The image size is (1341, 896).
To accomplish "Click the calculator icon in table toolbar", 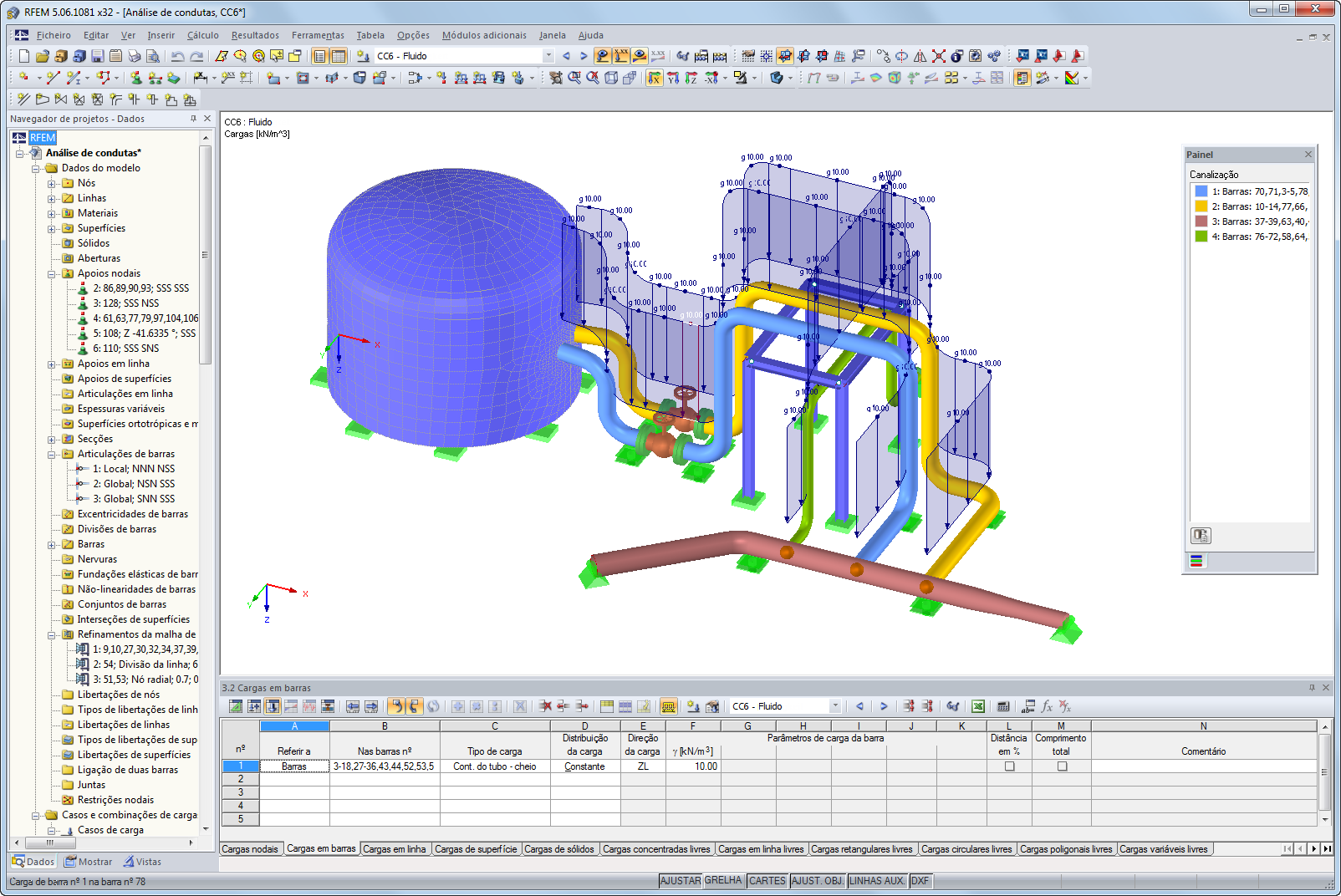I will tap(1003, 706).
